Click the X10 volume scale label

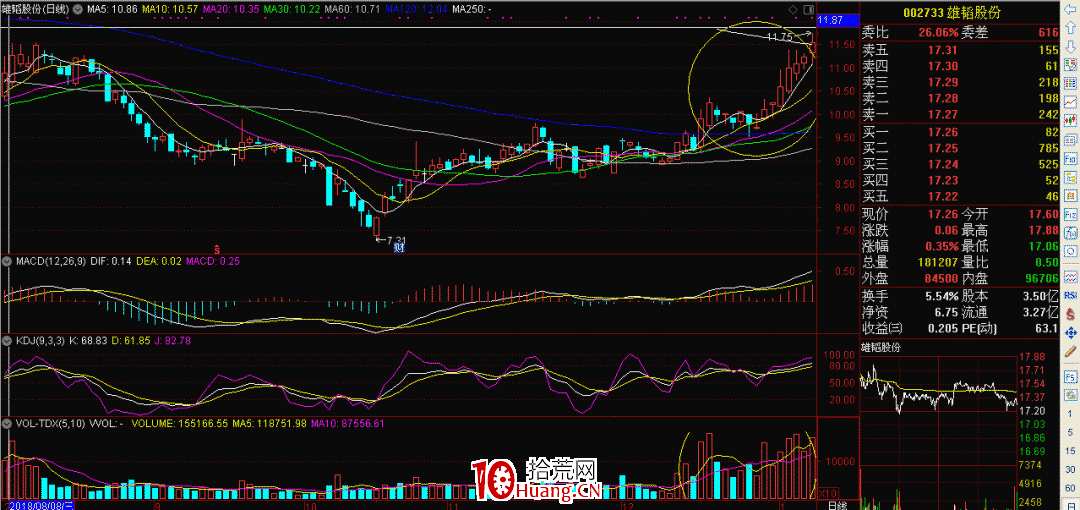point(827,493)
